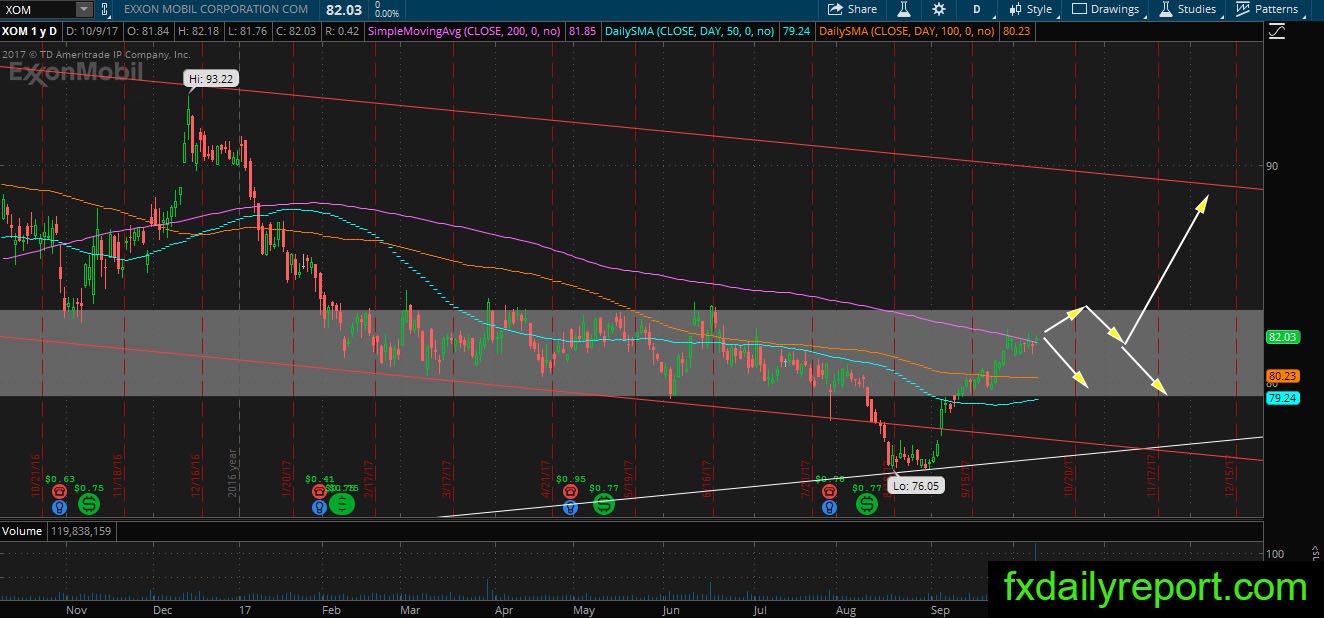
Task: Click the red earnings phone icon labeled $0.95
Action: pos(570,491)
